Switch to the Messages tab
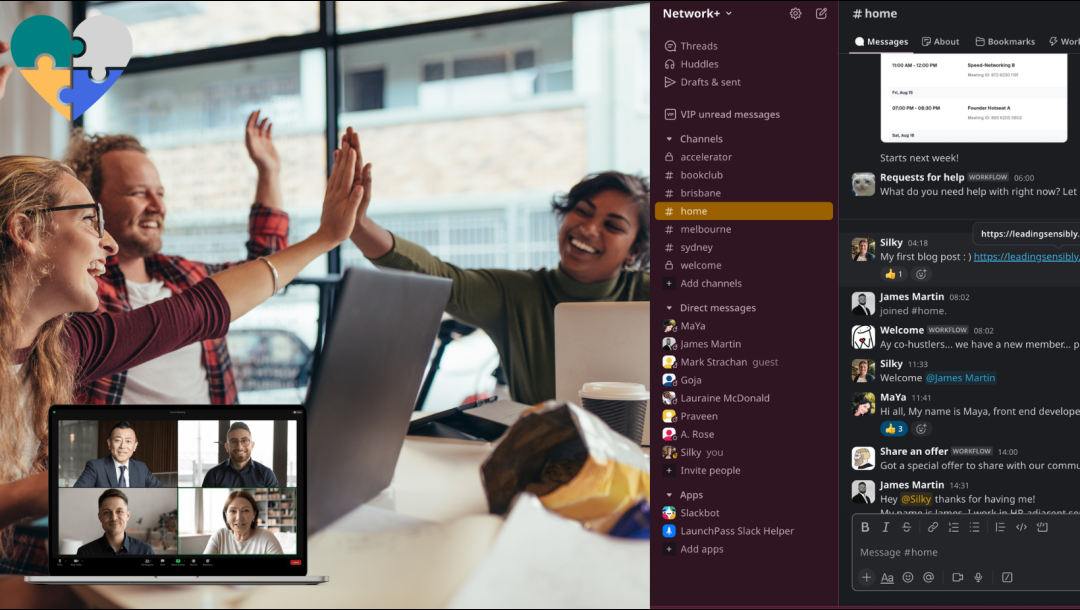1080x610 pixels. click(x=881, y=41)
